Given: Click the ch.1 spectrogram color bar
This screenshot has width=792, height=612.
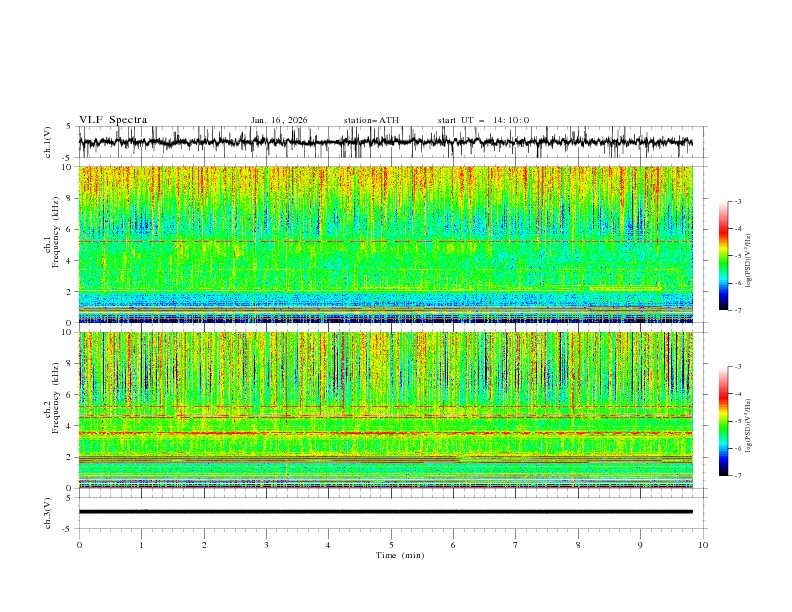Looking at the screenshot, I should coord(723,256).
